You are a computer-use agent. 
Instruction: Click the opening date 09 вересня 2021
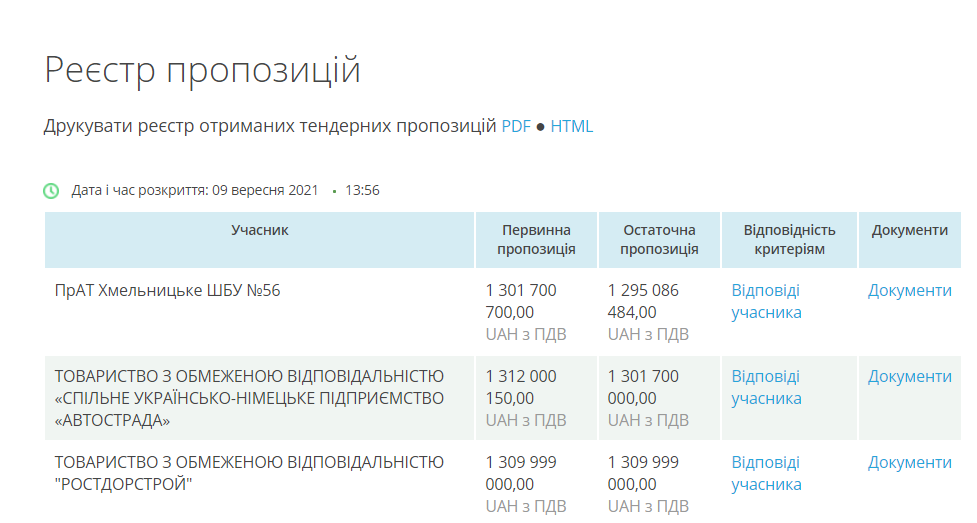point(265,190)
